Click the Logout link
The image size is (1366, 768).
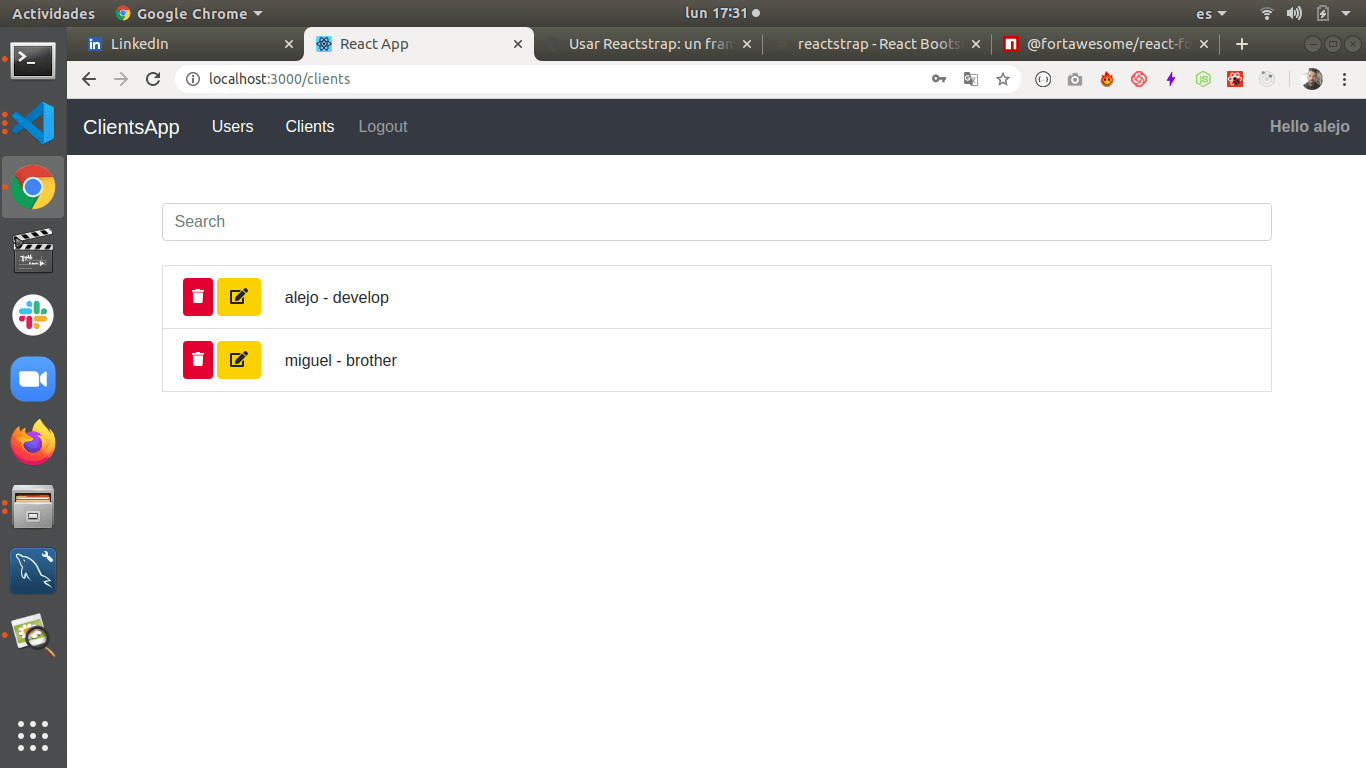click(383, 127)
